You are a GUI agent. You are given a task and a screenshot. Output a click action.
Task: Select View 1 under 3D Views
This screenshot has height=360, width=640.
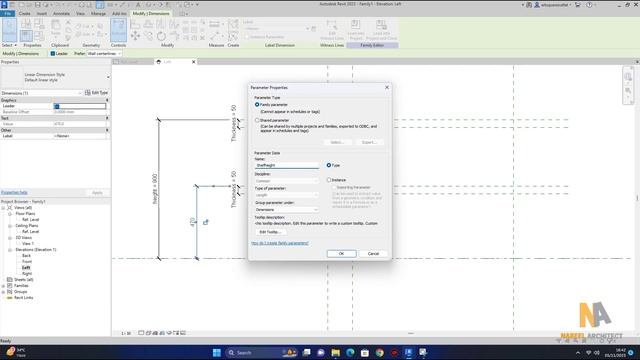pos(28,244)
